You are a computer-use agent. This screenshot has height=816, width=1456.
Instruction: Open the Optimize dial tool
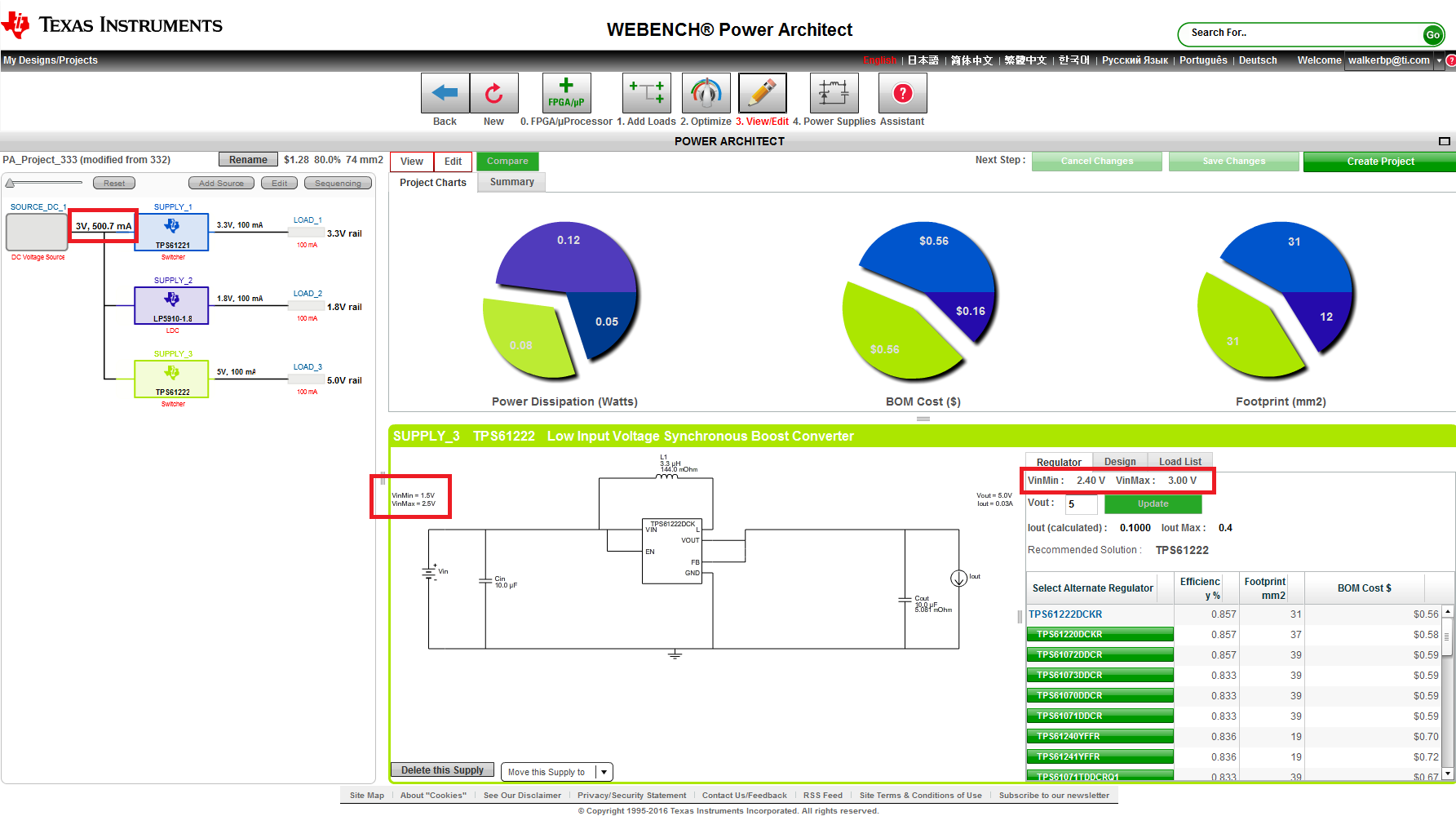pos(705,92)
